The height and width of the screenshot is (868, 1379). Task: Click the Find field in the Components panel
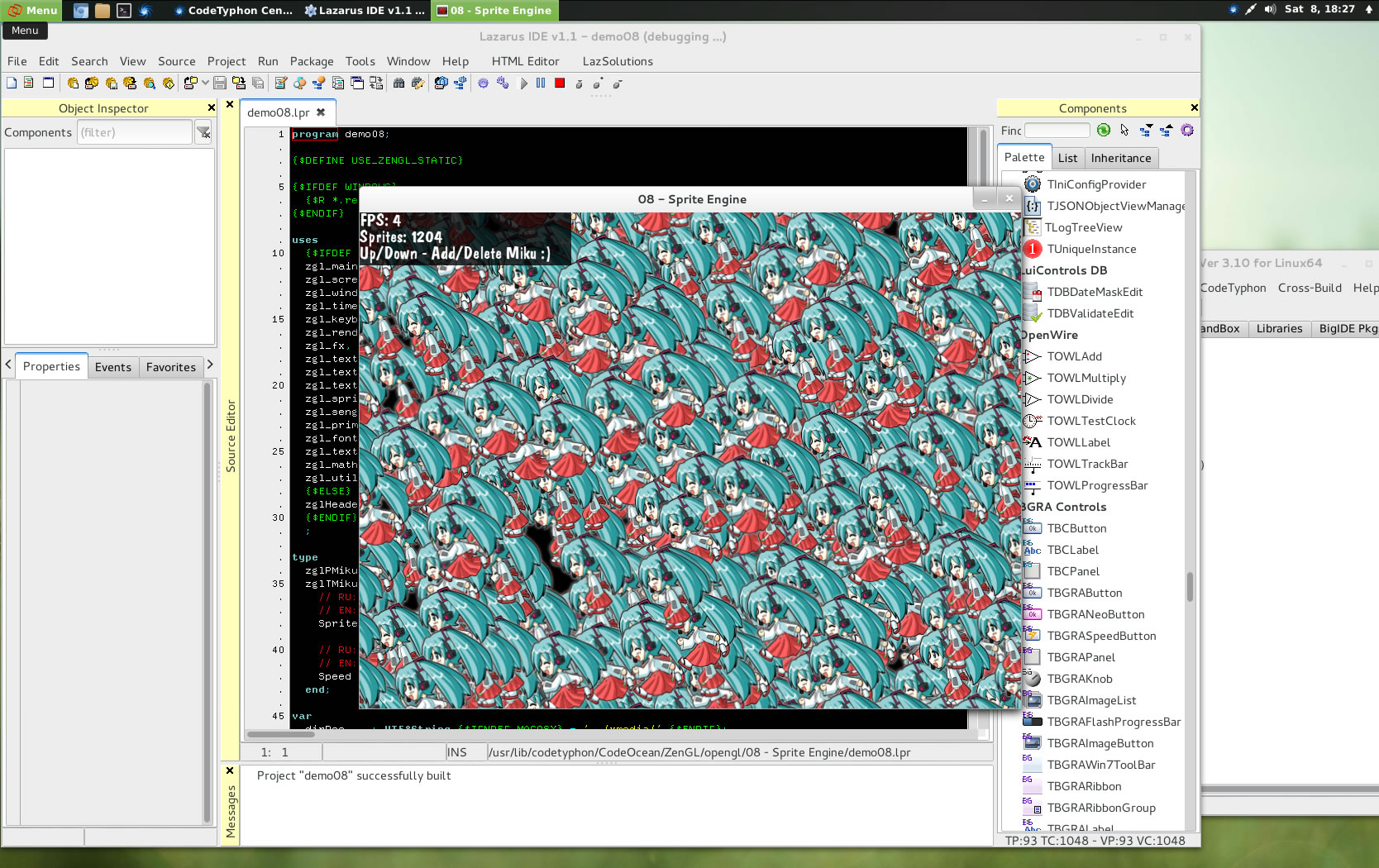tap(1057, 130)
